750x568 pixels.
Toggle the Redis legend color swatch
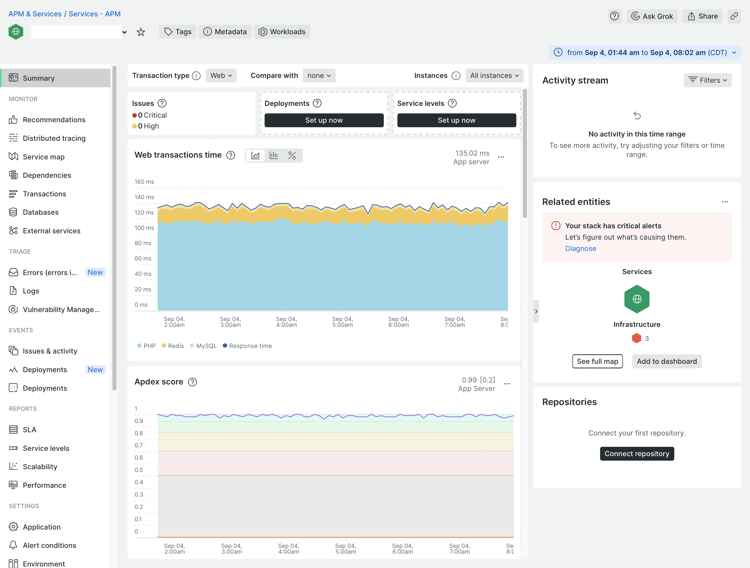(x=164, y=345)
